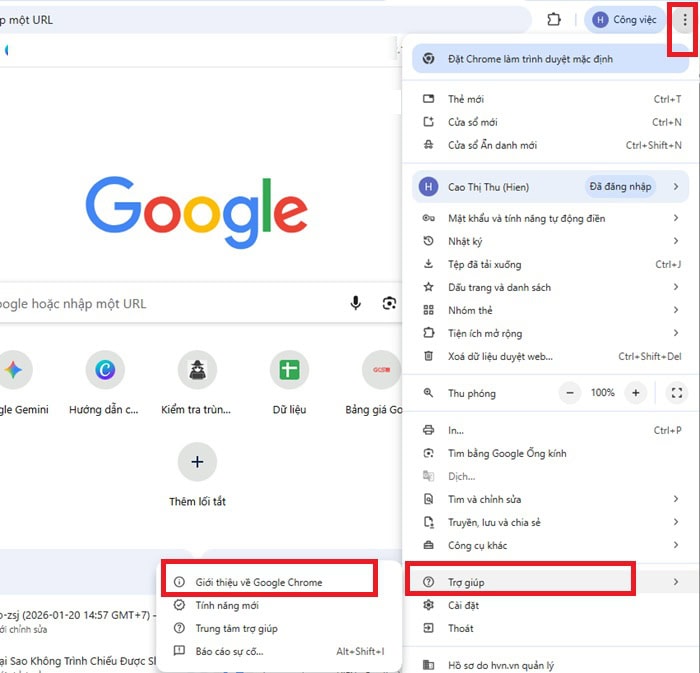Screen dimensions: 700x673
Task: Open the Dữ liệu shortcut tile
Action: click(289, 384)
